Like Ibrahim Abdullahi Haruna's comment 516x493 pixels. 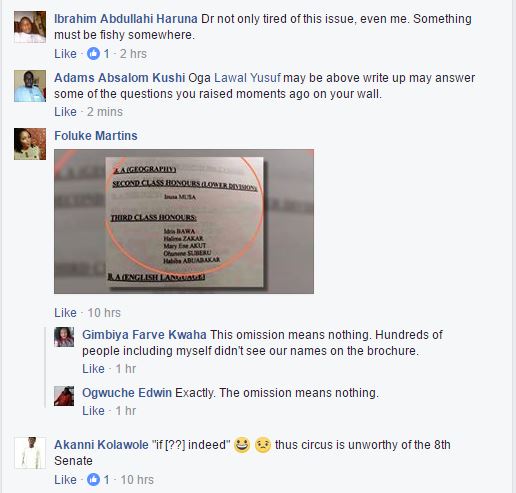pyautogui.click(x=65, y=54)
